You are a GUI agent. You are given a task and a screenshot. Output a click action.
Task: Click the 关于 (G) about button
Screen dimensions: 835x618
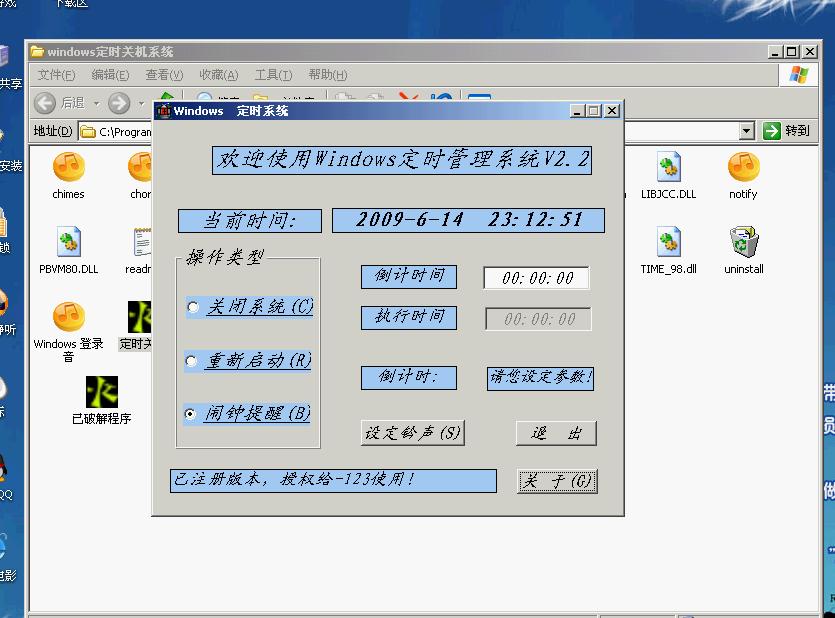[x=557, y=481]
